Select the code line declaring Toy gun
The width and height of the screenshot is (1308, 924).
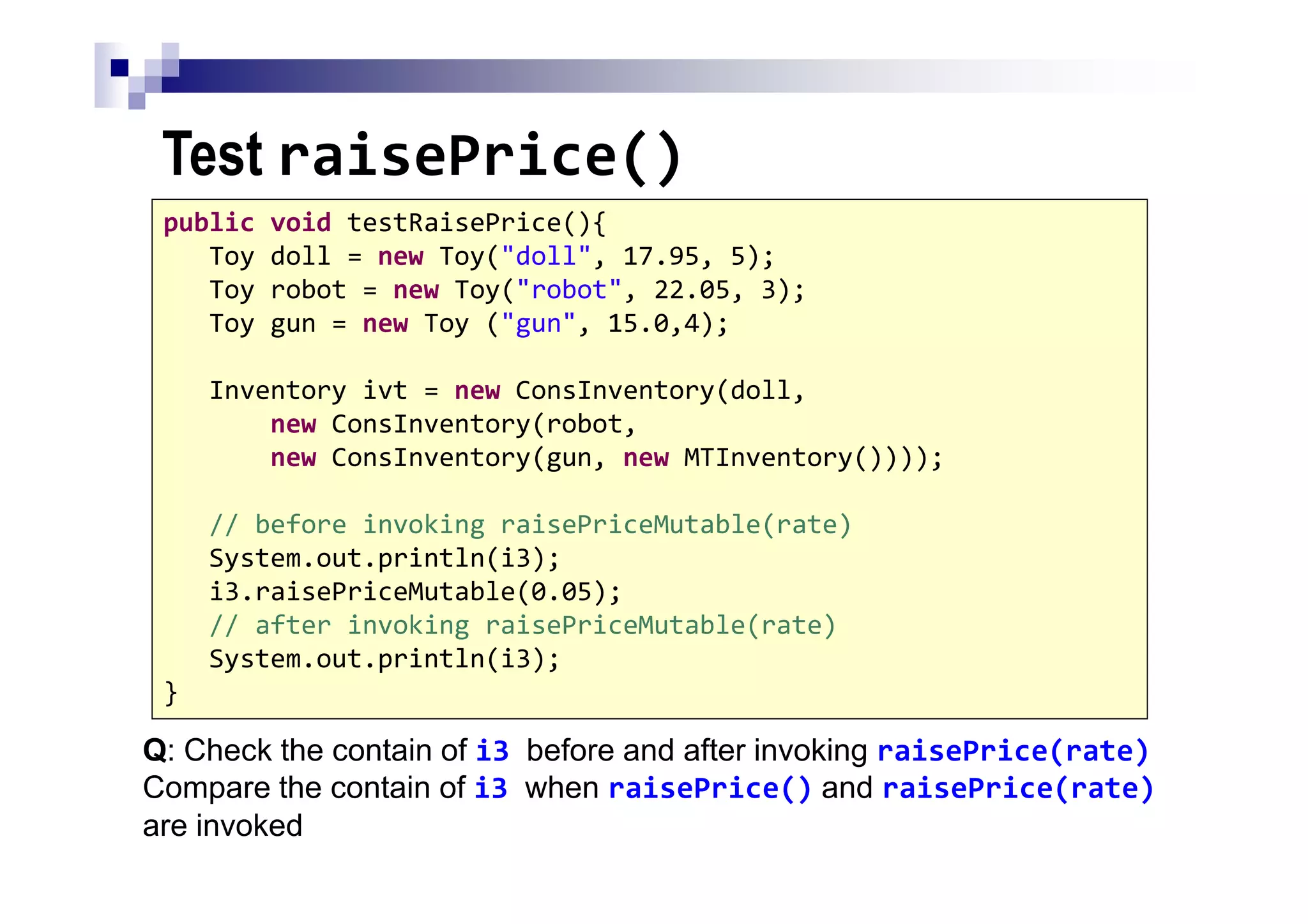(469, 324)
